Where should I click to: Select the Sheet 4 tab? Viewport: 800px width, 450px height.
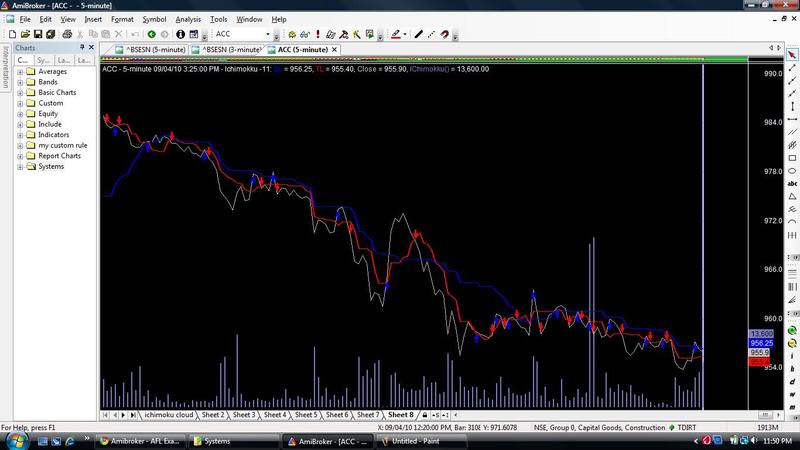pyautogui.click(x=275, y=415)
